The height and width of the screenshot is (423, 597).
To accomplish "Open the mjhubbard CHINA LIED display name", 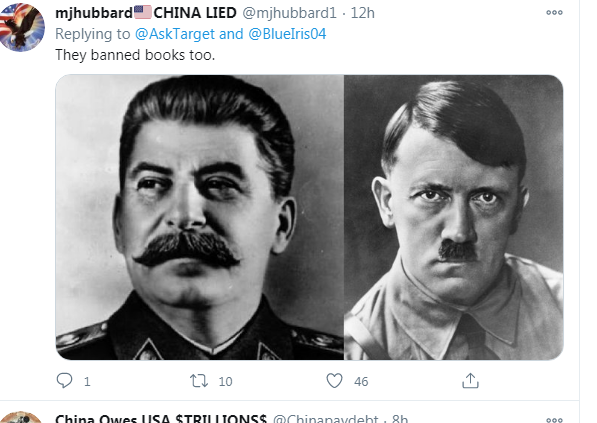I will [146, 13].
